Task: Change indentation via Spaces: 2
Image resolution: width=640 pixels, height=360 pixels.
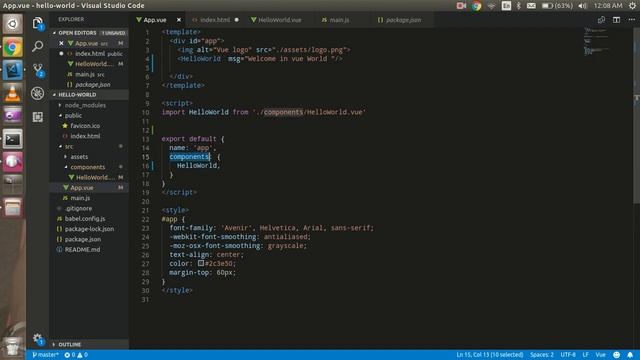Action: 542,355
